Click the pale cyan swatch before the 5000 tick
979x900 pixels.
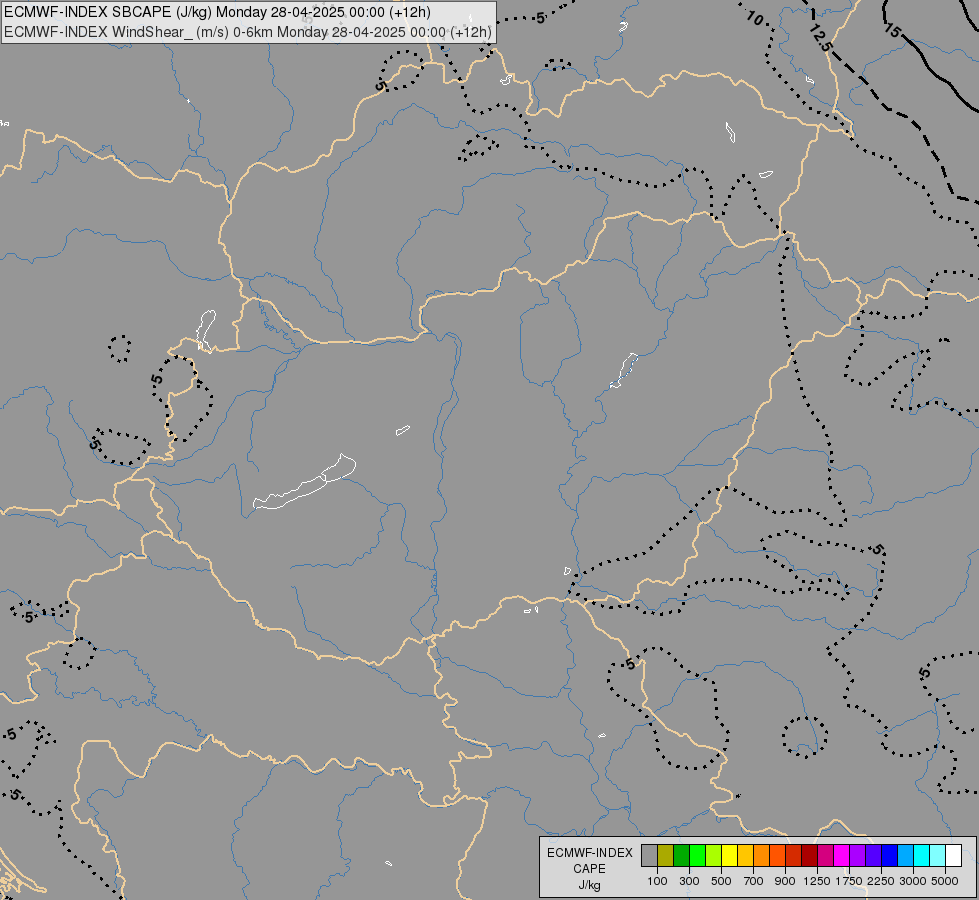tap(937, 856)
